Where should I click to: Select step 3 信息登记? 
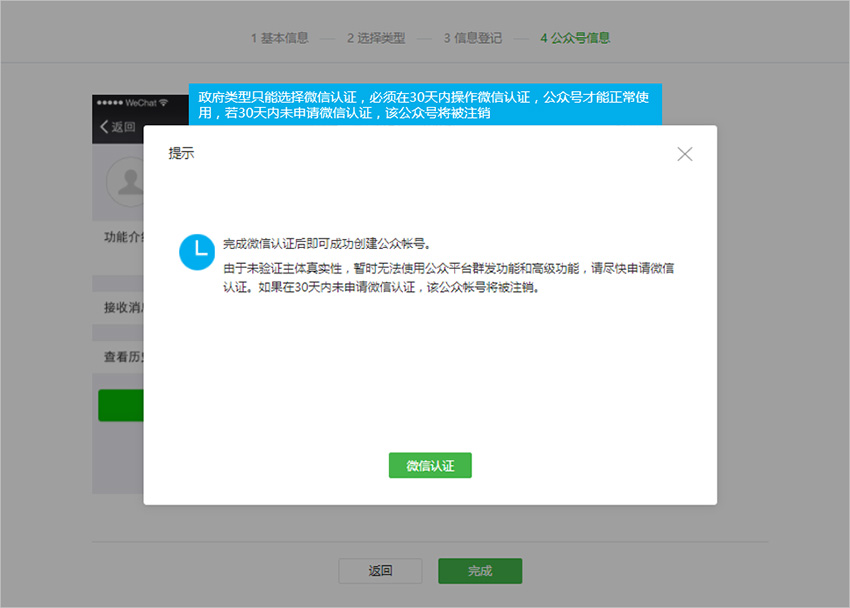(x=473, y=38)
